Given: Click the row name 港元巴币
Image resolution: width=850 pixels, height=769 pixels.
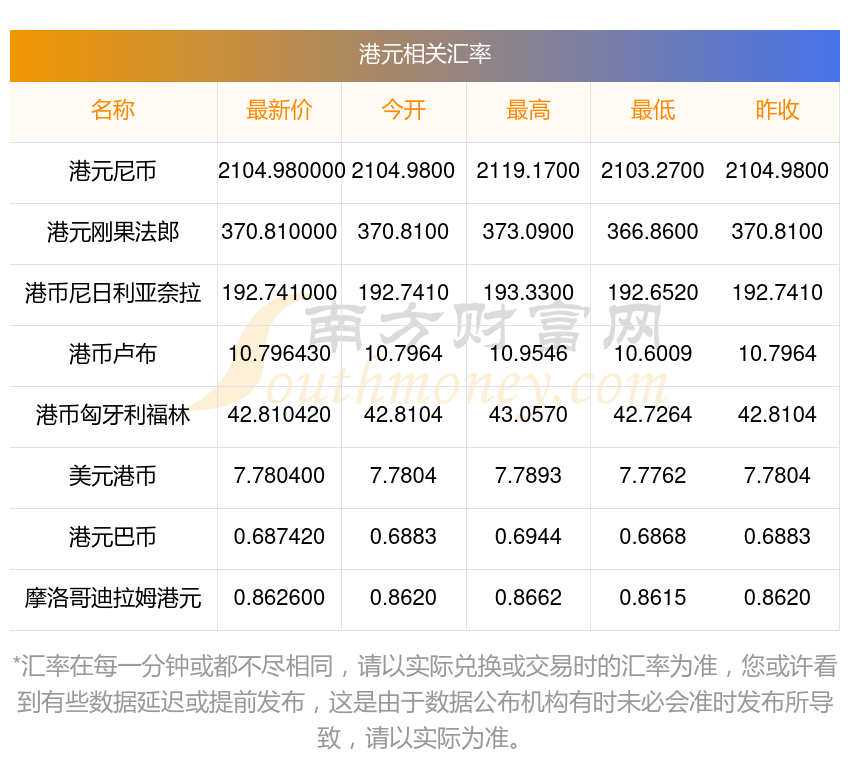Looking at the screenshot, I should tap(113, 537).
